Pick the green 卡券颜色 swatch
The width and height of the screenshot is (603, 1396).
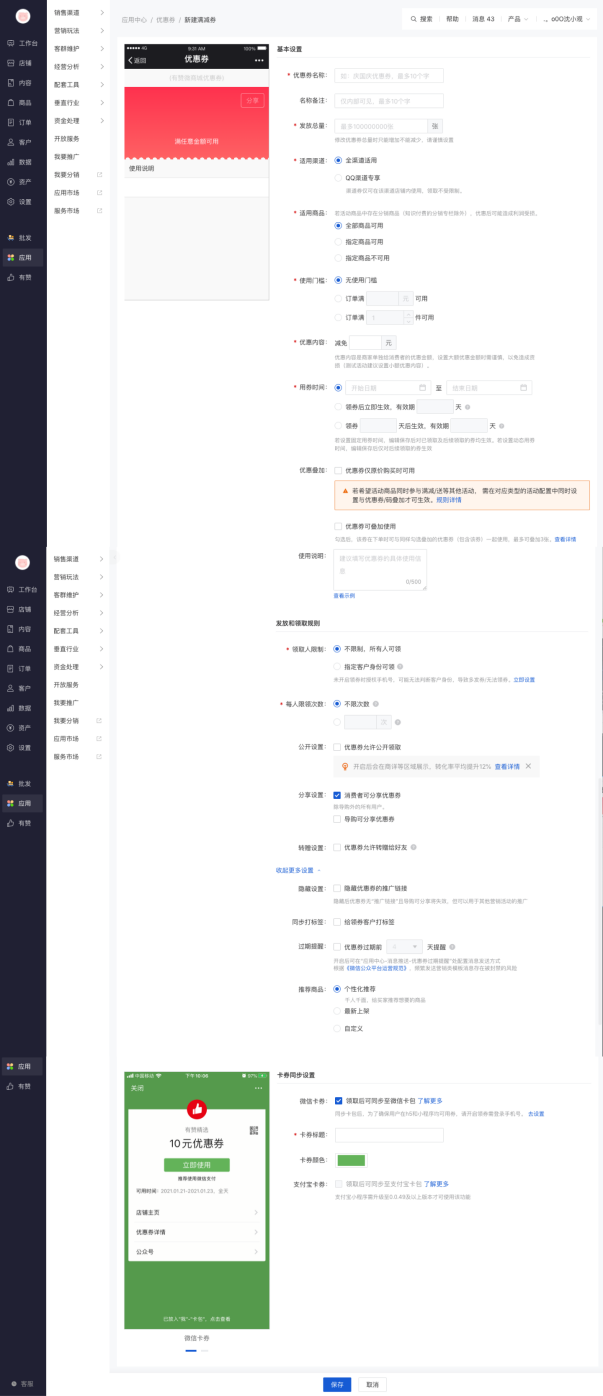(x=351, y=1160)
